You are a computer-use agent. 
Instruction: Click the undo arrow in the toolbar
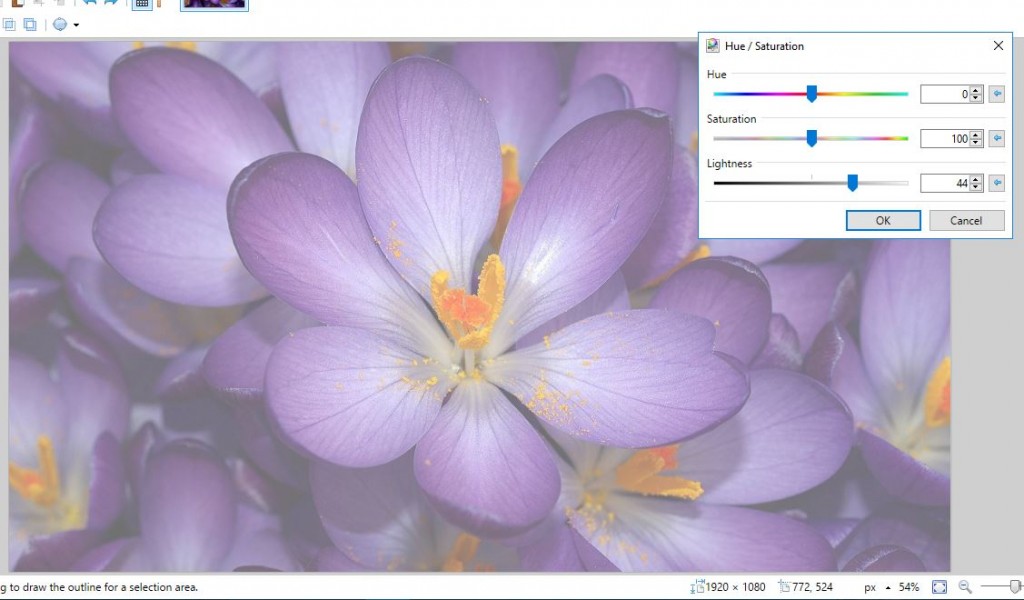(89, 3)
